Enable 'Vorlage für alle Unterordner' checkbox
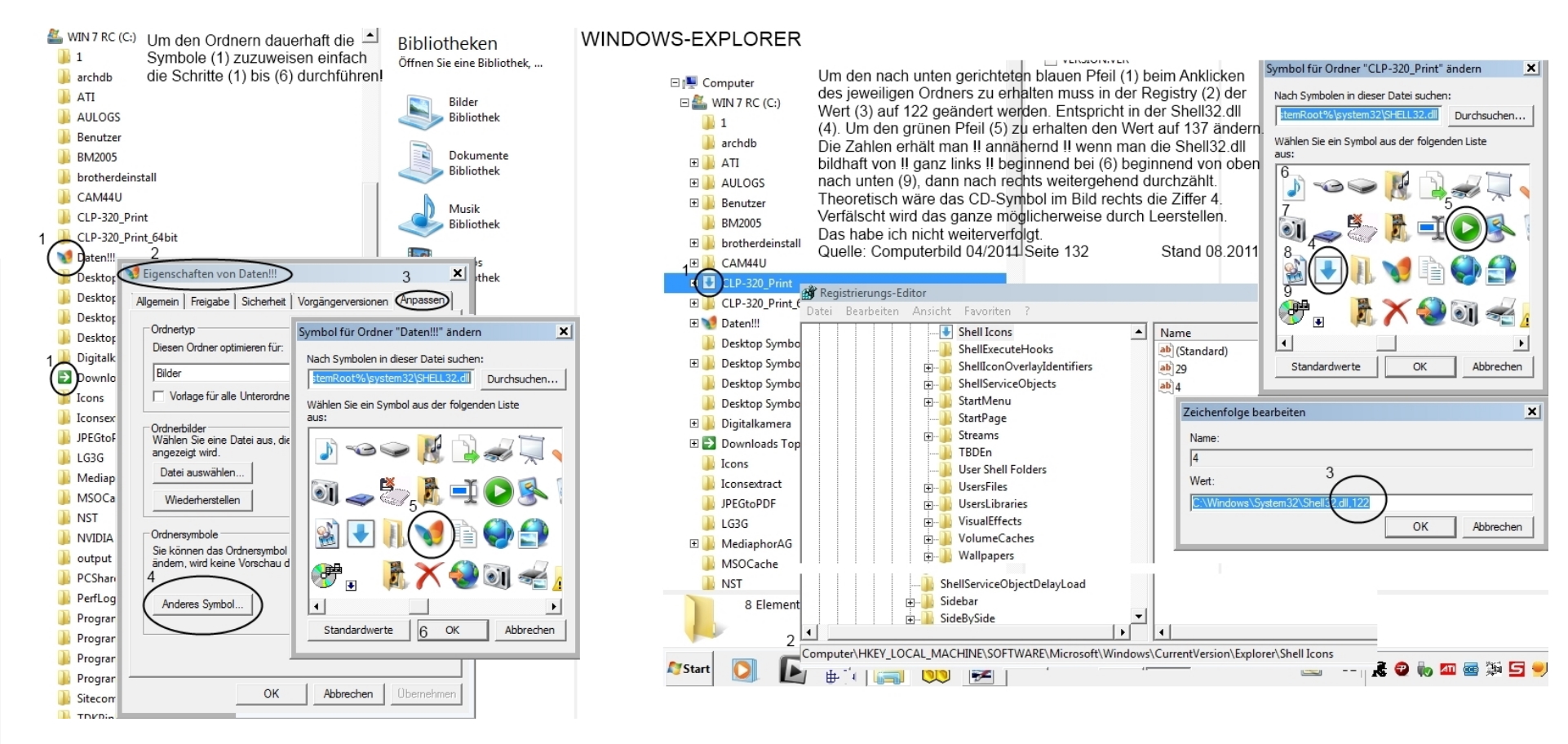 click(159, 396)
